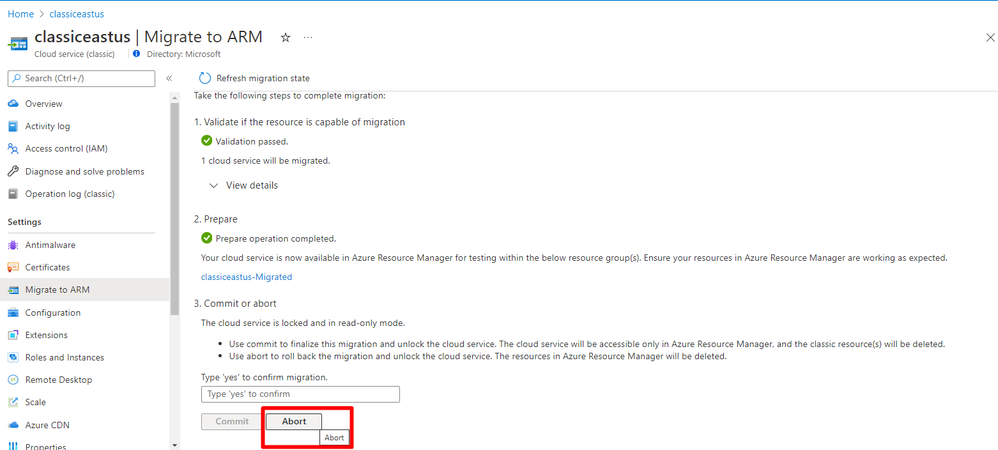Click the Properties sidebar icon
Image resolution: width=998 pixels, height=450 pixels.
pos(13,446)
